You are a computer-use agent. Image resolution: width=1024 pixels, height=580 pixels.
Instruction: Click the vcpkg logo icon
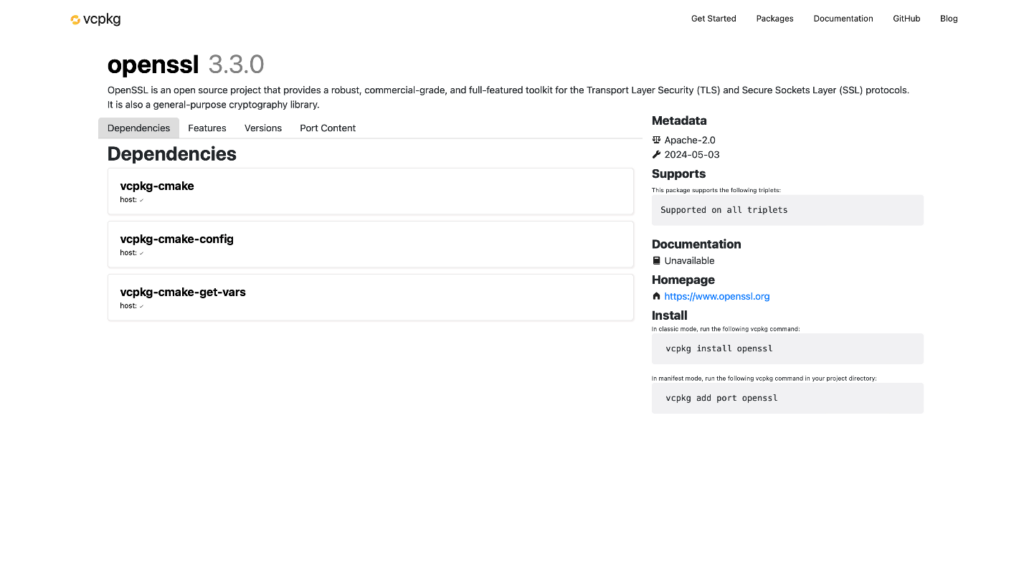75,19
